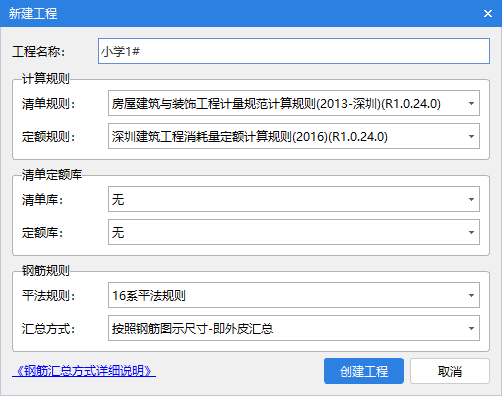Open the 汇总方式 dropdown
This screenshot has height=396, width=502.
[294, 328]
